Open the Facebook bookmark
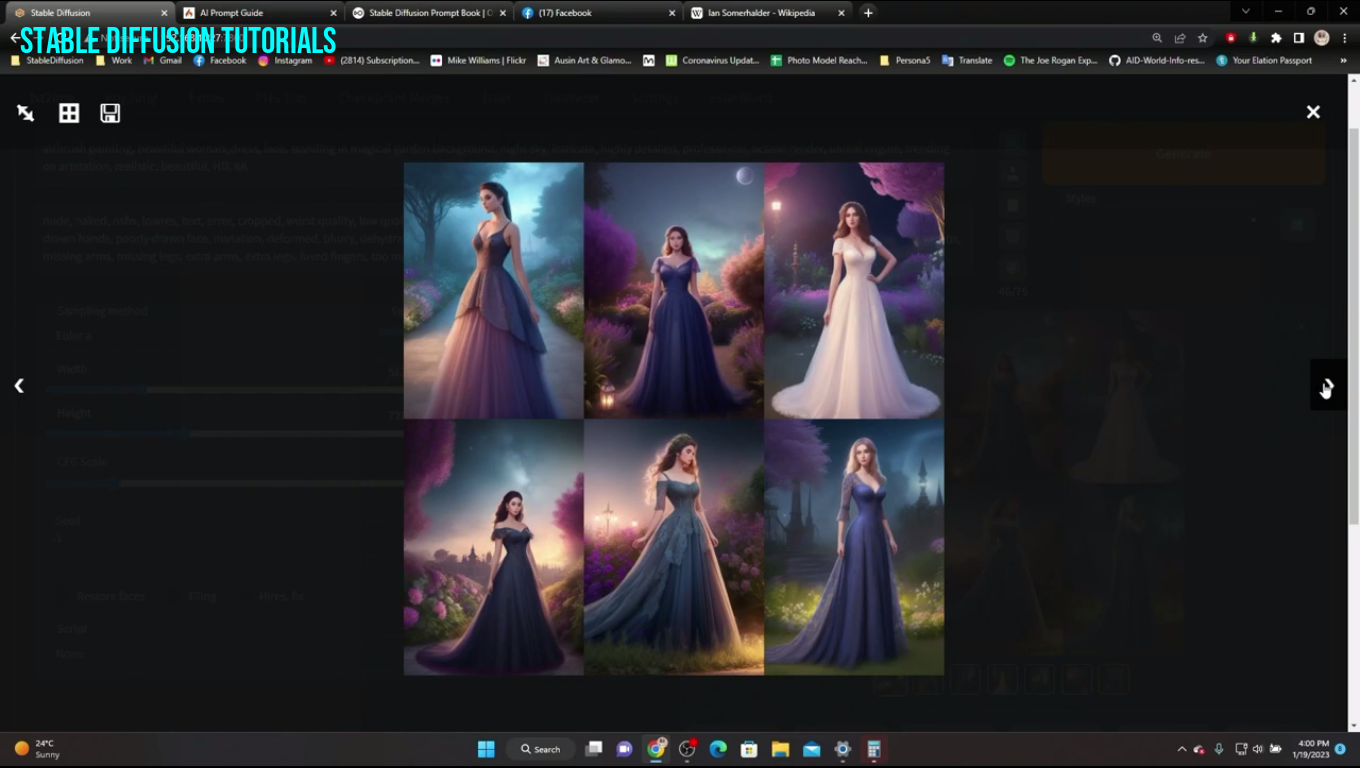 pyautogui.click(x=219, y=60)
